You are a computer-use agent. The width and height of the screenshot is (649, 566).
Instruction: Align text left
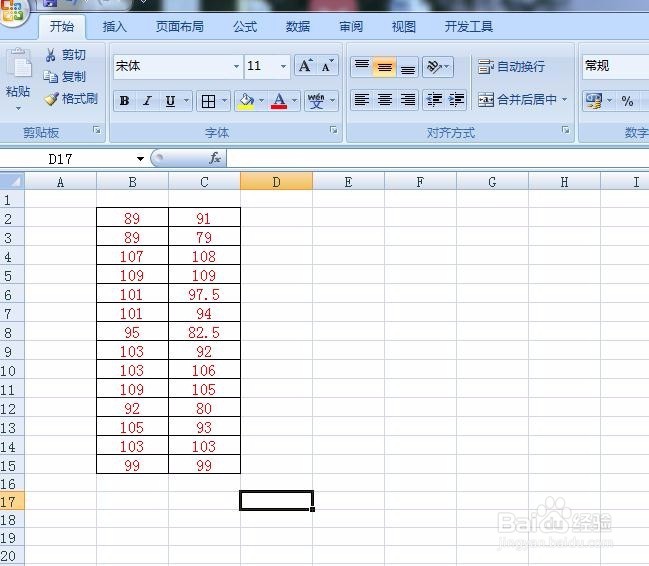[x=362, y=100]
